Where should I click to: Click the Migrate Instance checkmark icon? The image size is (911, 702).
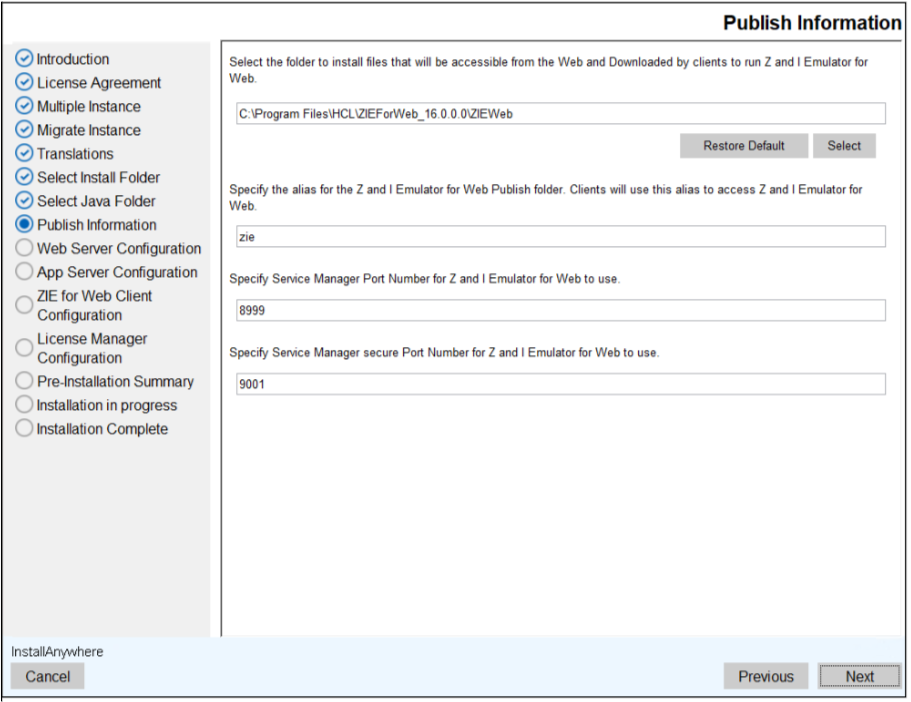pos(24,129)
